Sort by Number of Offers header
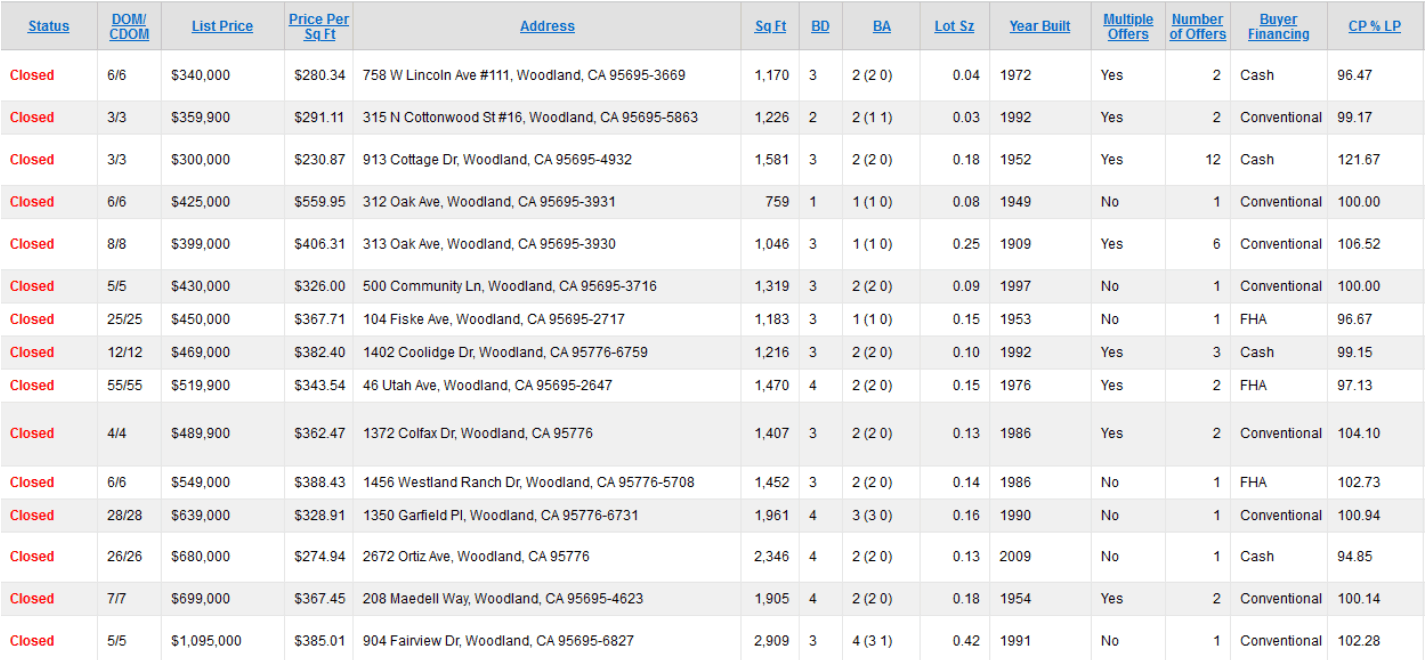 [x=1197, y=26]
